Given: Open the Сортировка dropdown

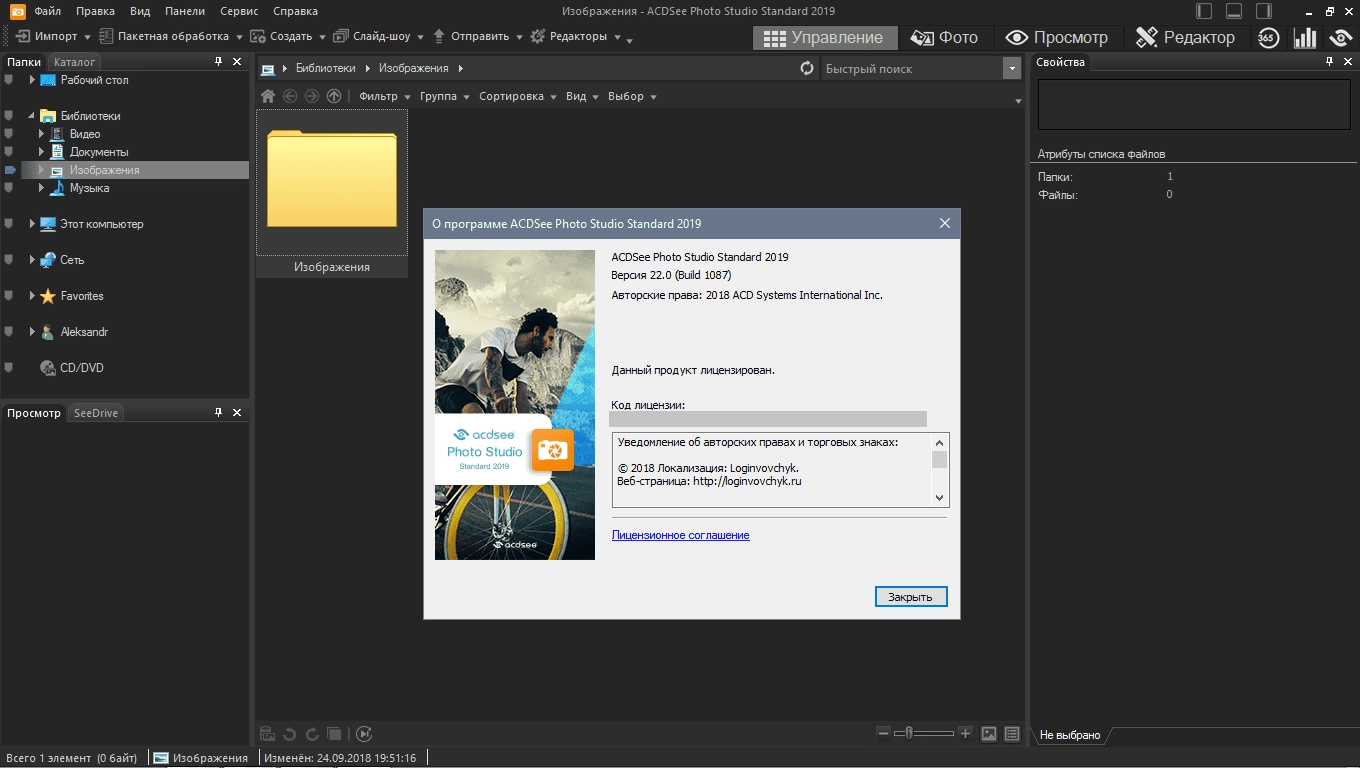Looking at the screenshot, I should click(x=517, y=97).
